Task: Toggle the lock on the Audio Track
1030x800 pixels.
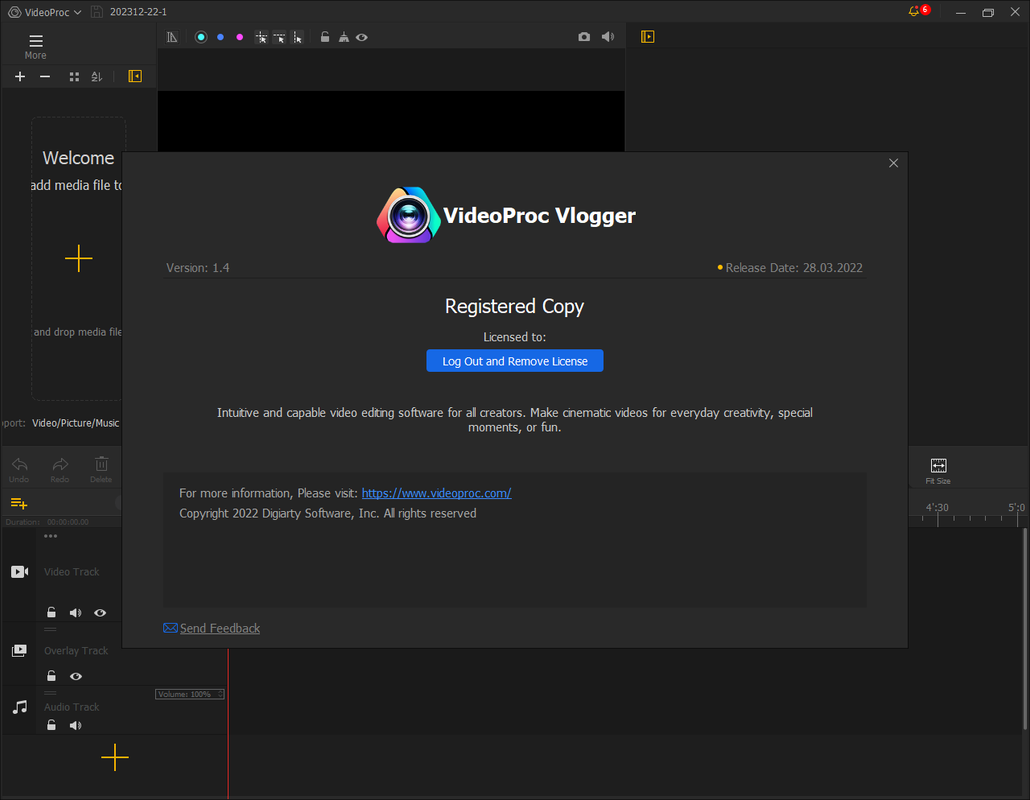Action: tap(51, 725)
